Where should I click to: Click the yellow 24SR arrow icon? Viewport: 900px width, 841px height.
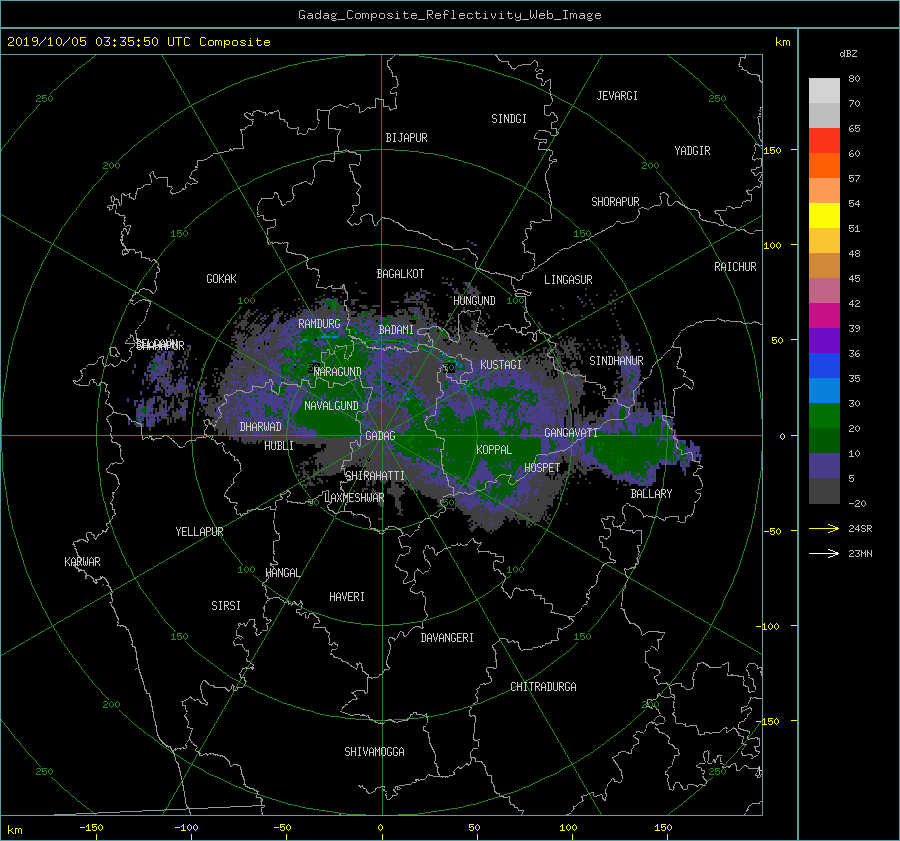(824, 529)
